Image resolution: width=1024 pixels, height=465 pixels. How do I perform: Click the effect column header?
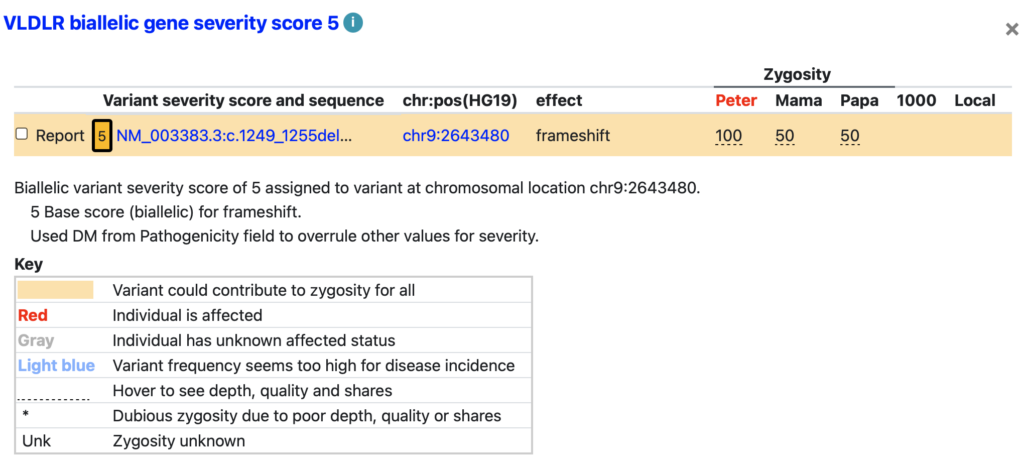(559, 101)
